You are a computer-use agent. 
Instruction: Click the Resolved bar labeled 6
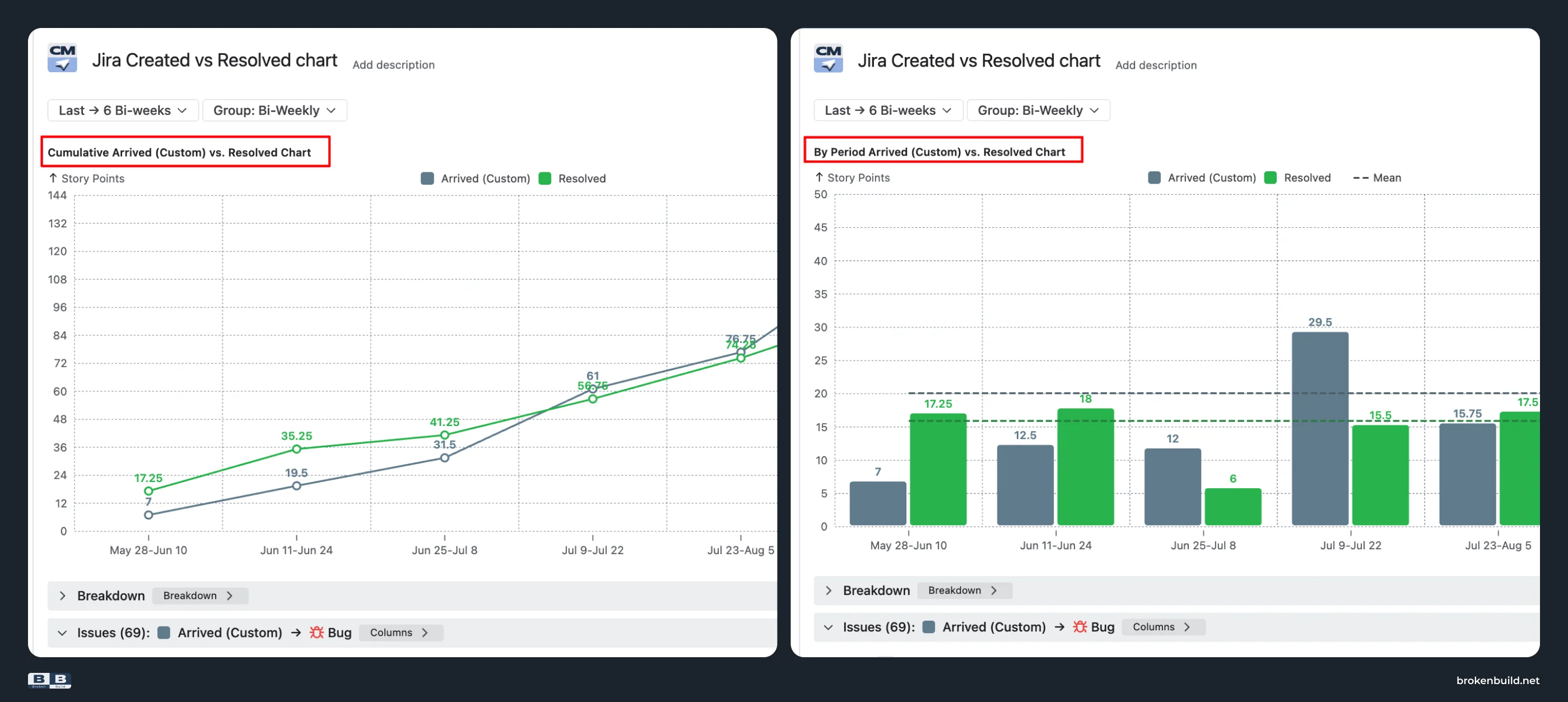[1232, 507]
